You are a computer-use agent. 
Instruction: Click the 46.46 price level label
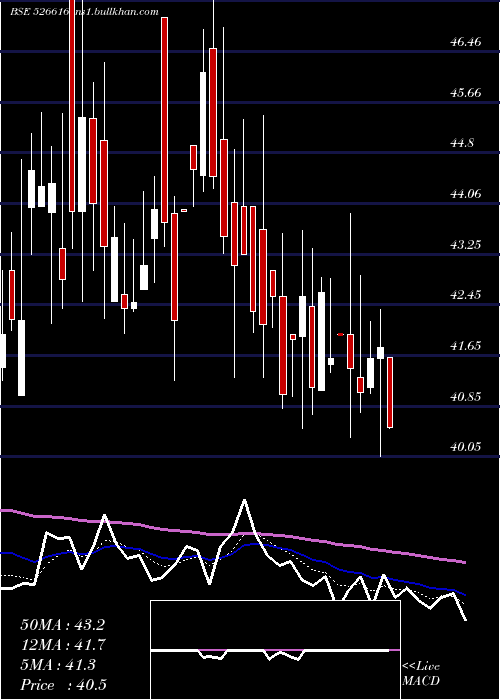click(466, 42)
